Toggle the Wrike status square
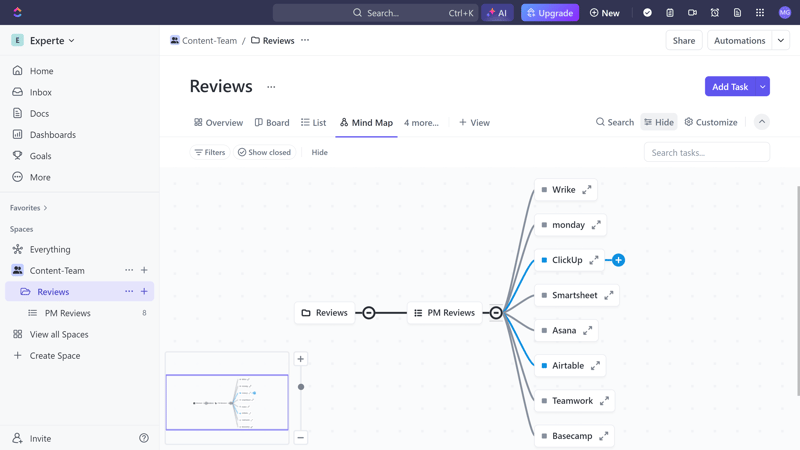This screenshot has width=800, height=450. click(544, 190)
